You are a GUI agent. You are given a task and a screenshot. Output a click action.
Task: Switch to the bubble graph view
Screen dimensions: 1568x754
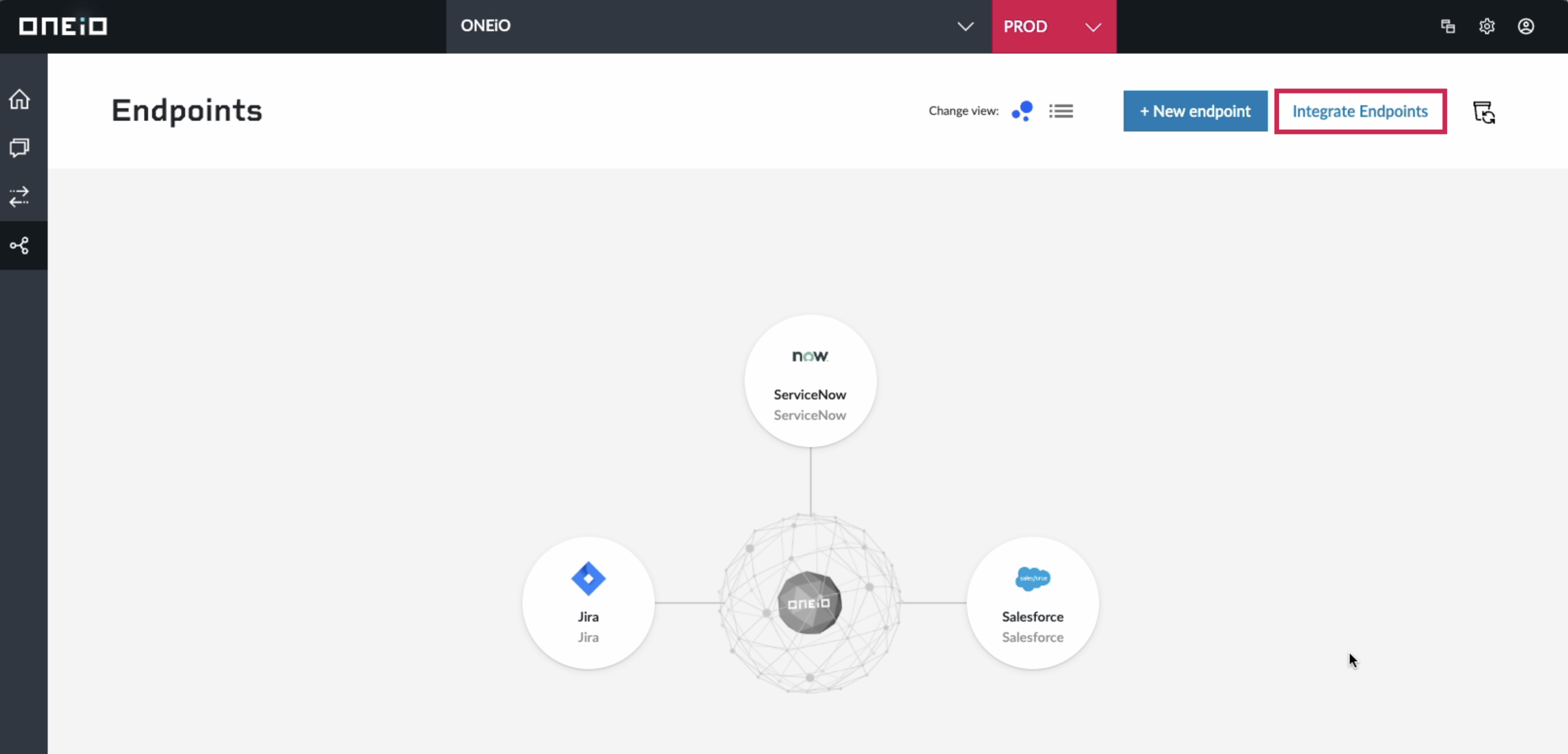1023,111
